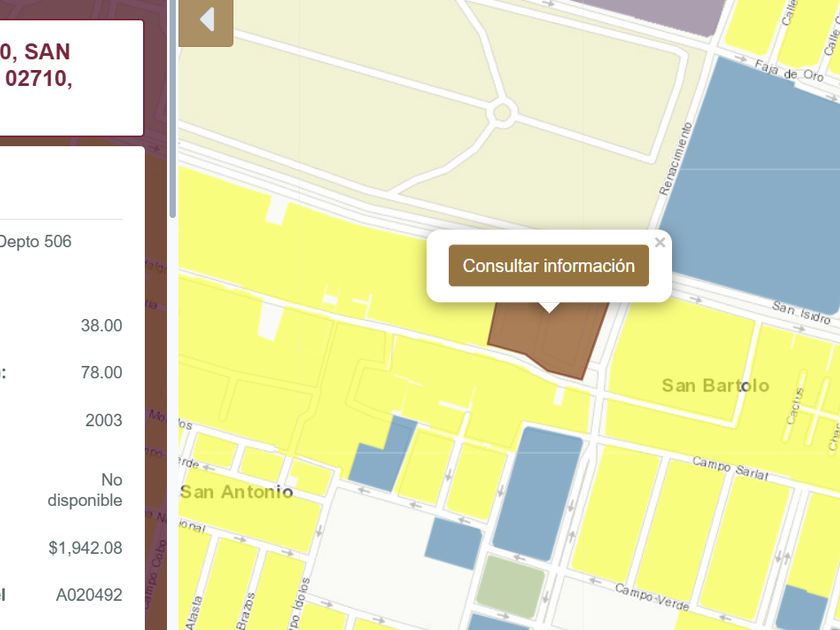The image size is (840, 630).
Task: Click the Renacimiento street label
Action: coord(676,159)
